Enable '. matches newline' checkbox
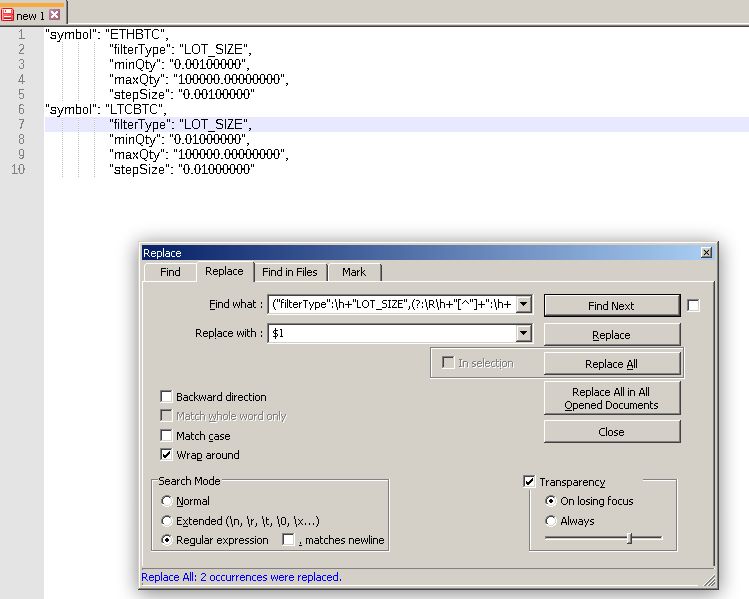The height and width of the screenshot is (599, 749). [288, 540]
